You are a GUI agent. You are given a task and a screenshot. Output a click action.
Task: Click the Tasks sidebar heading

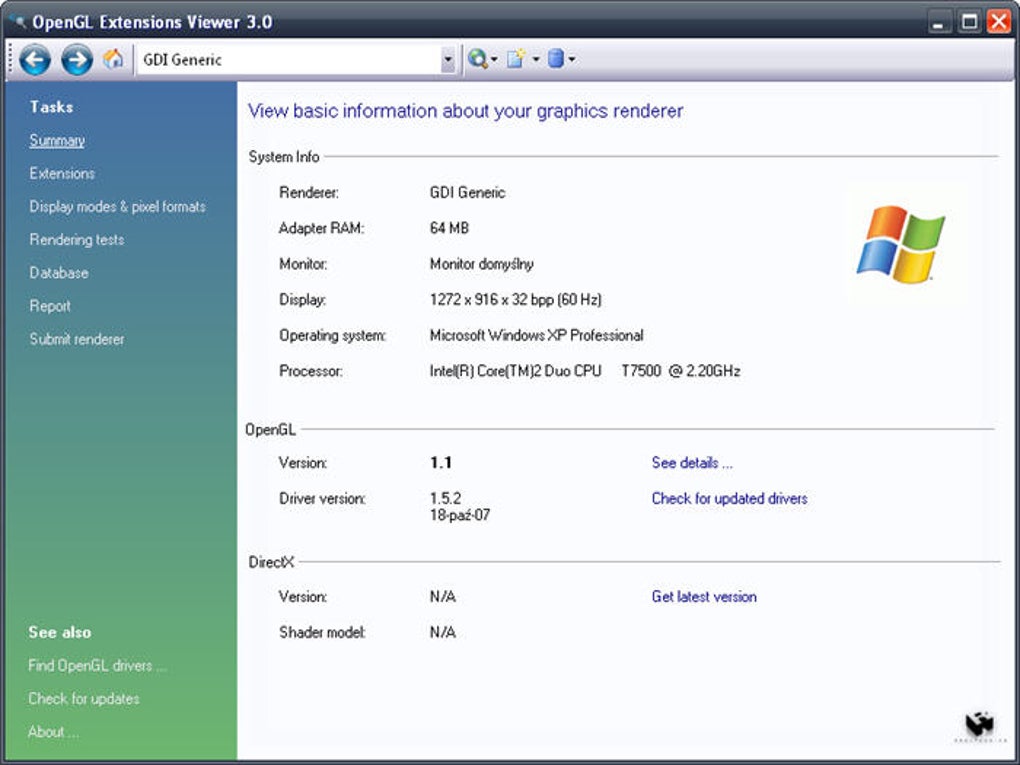coord(51,107)
